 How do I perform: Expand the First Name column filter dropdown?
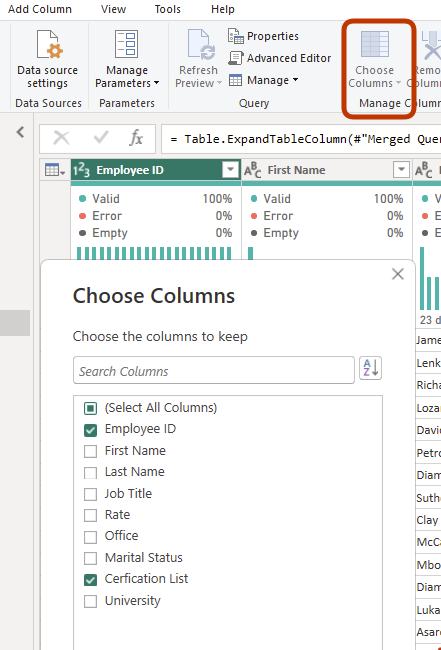(x=401, y=170)
